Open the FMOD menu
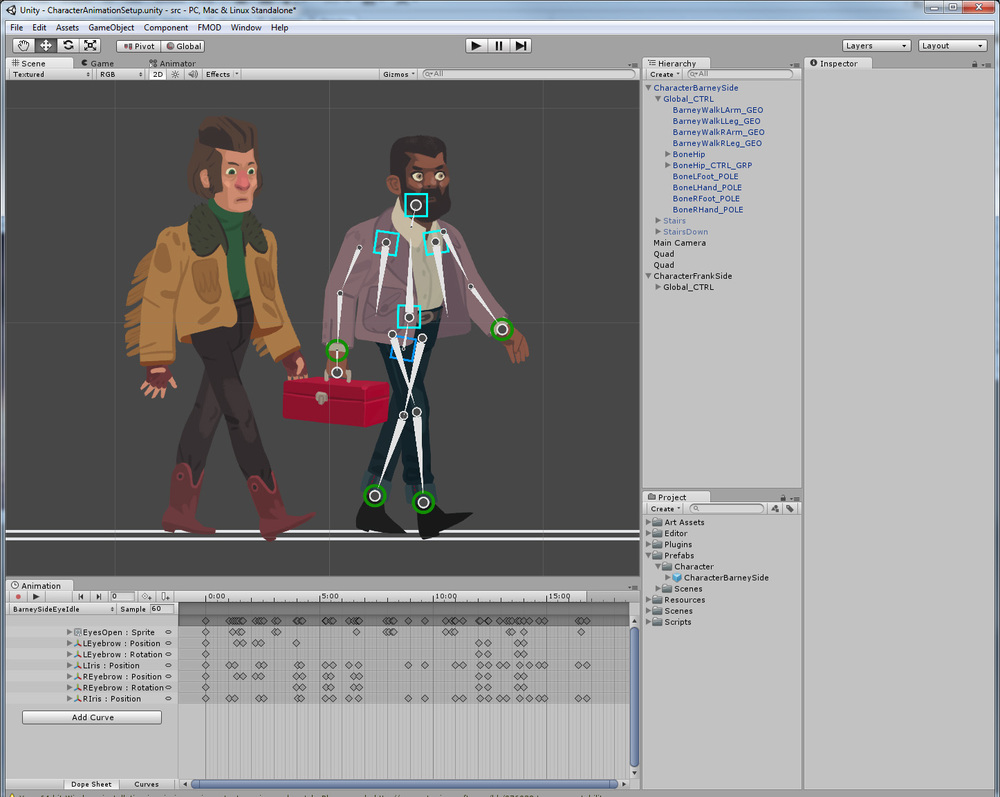 (209, 27)
